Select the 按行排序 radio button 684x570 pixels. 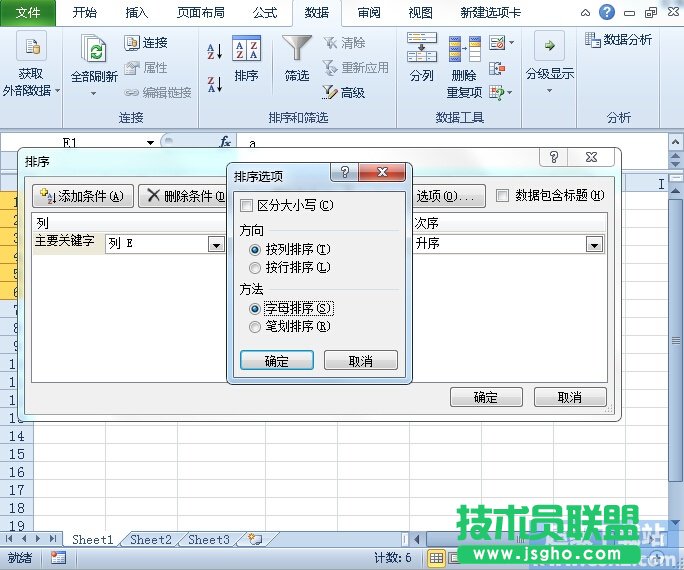pos(255,268)
